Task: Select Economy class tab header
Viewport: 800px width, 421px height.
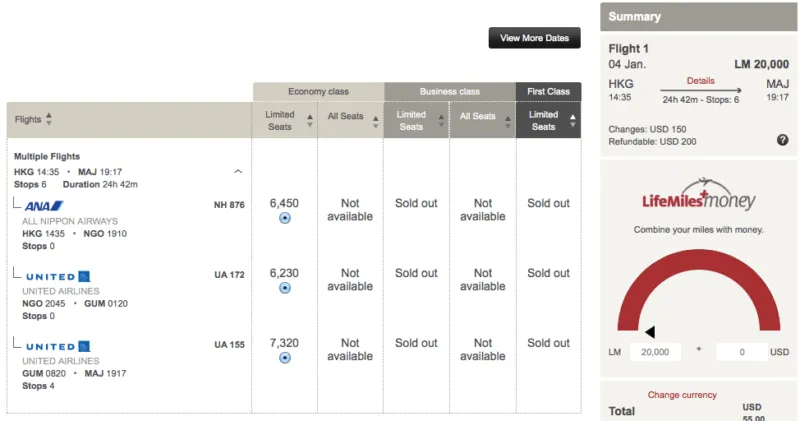Action: [318, 92]
